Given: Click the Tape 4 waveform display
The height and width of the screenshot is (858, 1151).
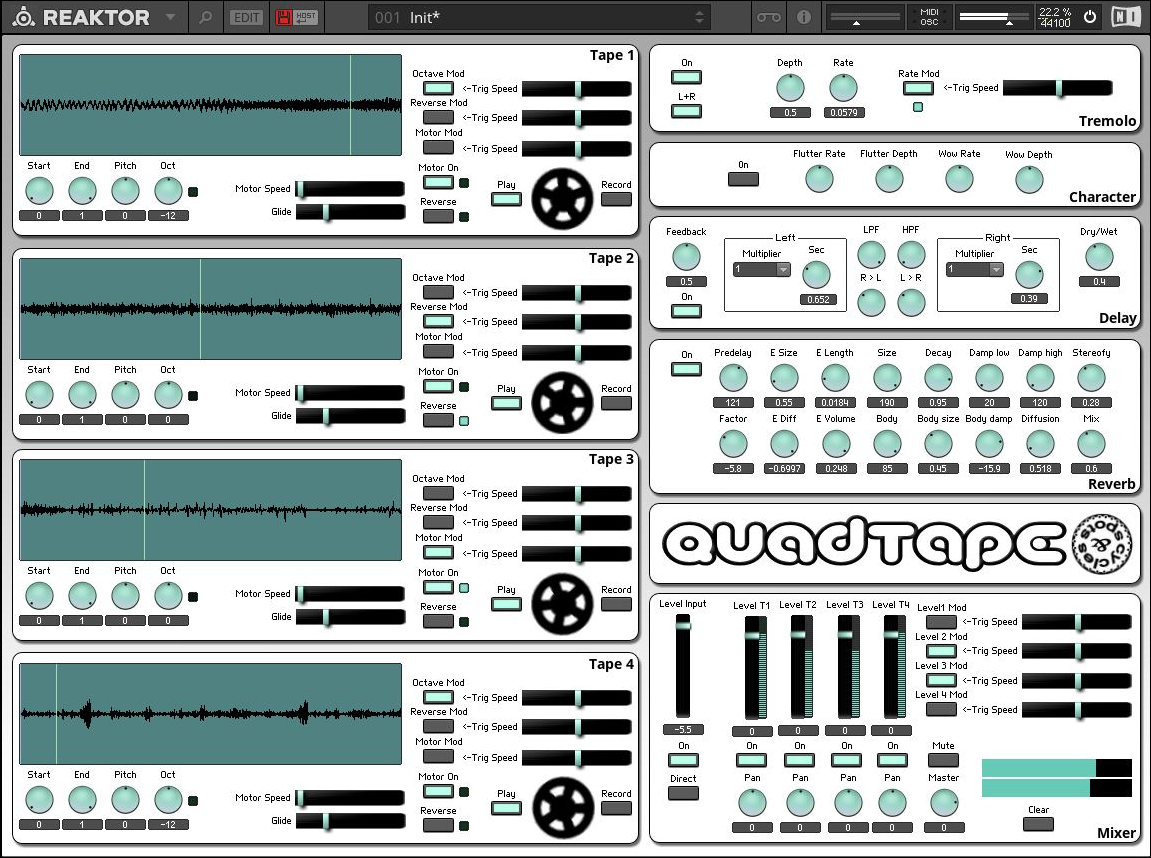Looking at the screenshot, I should (211, 714).
